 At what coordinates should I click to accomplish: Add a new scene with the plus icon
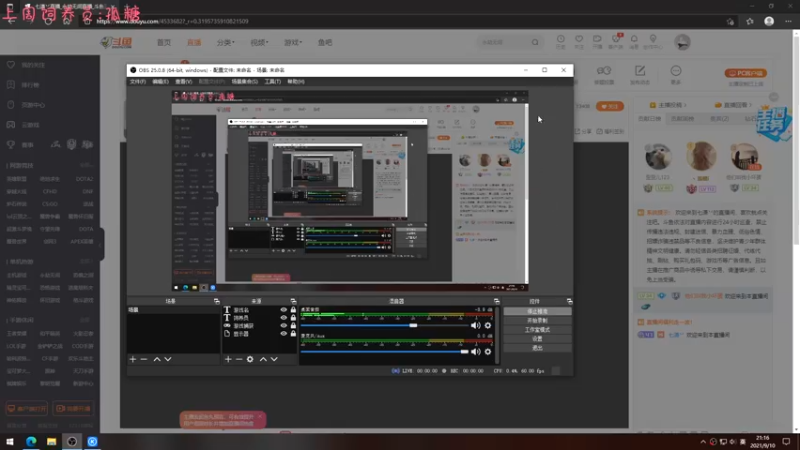pyautogui.click(x=133, y=359)
